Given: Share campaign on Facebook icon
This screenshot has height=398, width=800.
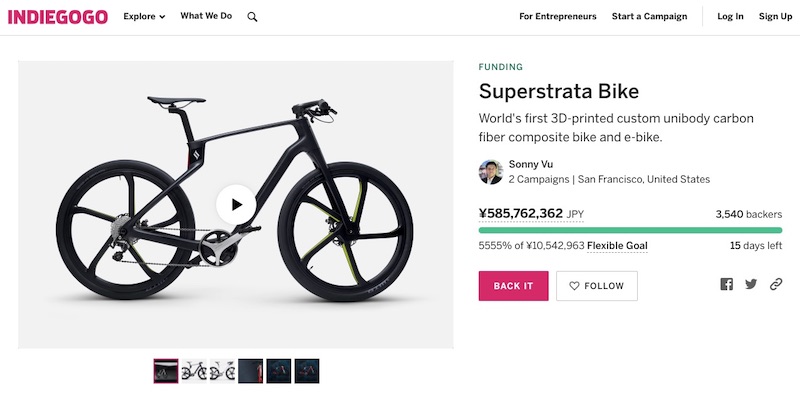Looking at the screenshot, I should coord(727,284).
